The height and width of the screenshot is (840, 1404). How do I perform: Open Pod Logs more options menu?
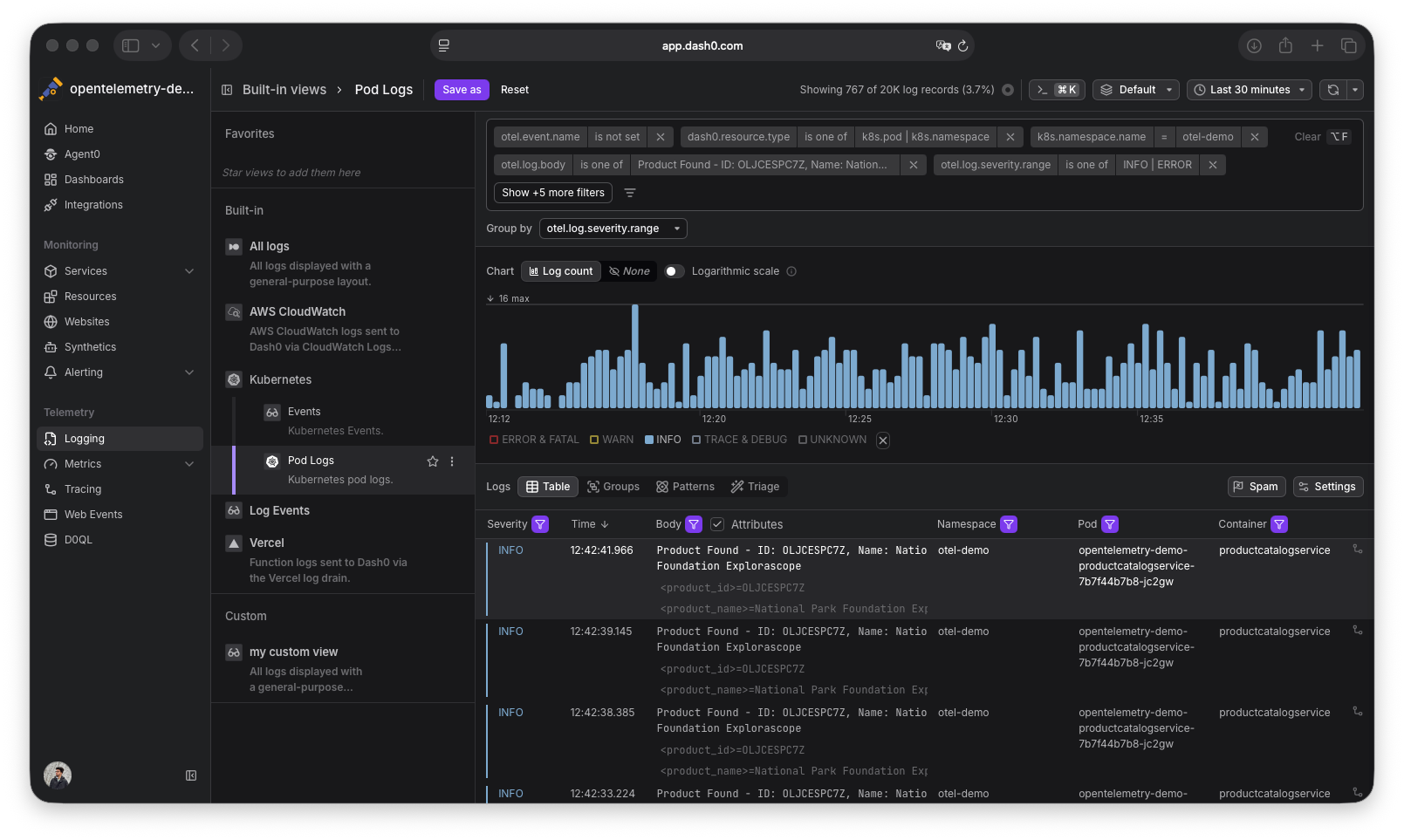tap(452, 461)
